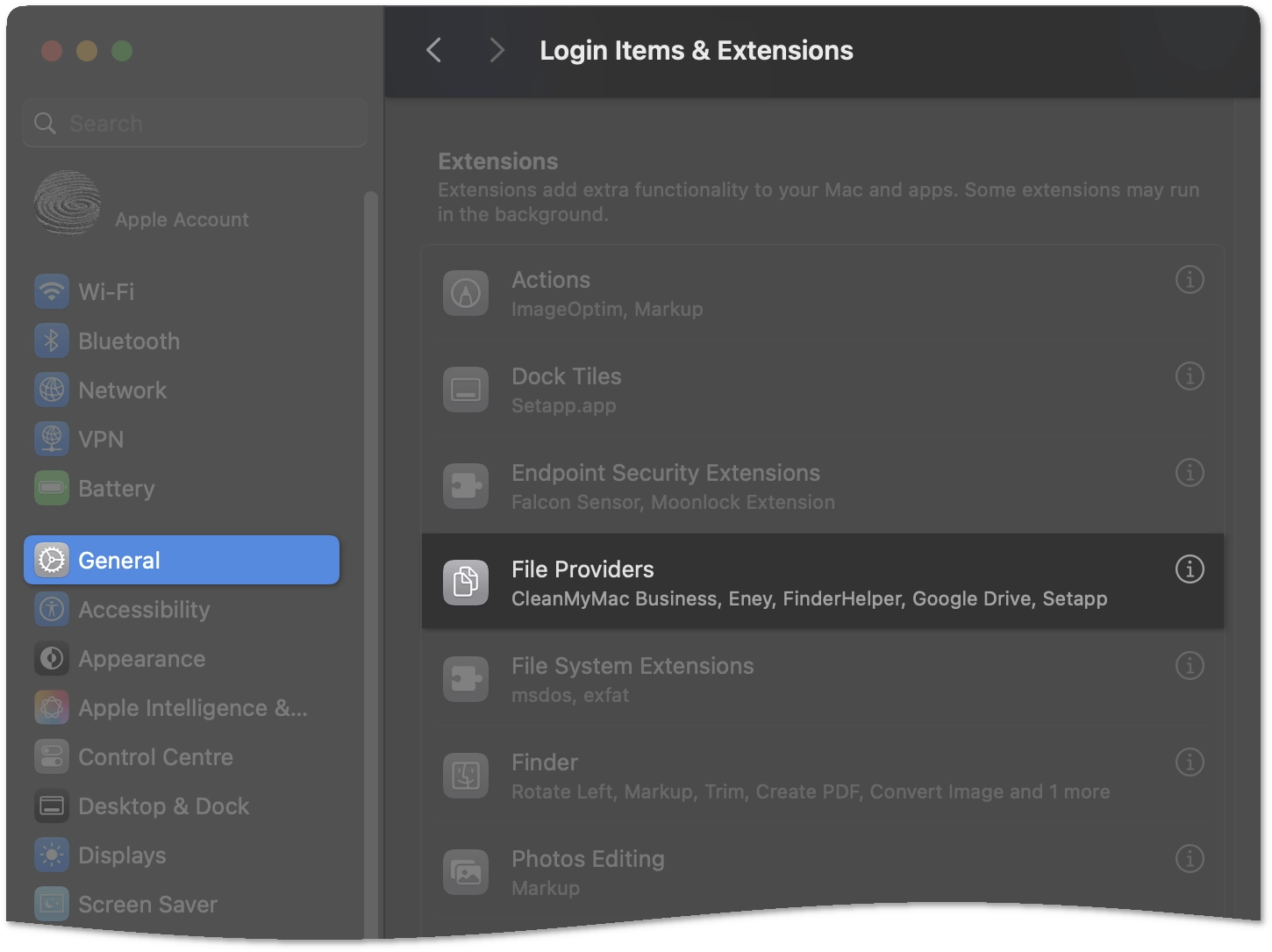Viewport: 1272px width, 952px height.
Task: Click the Finder face icon
Action: coord(466,776)
